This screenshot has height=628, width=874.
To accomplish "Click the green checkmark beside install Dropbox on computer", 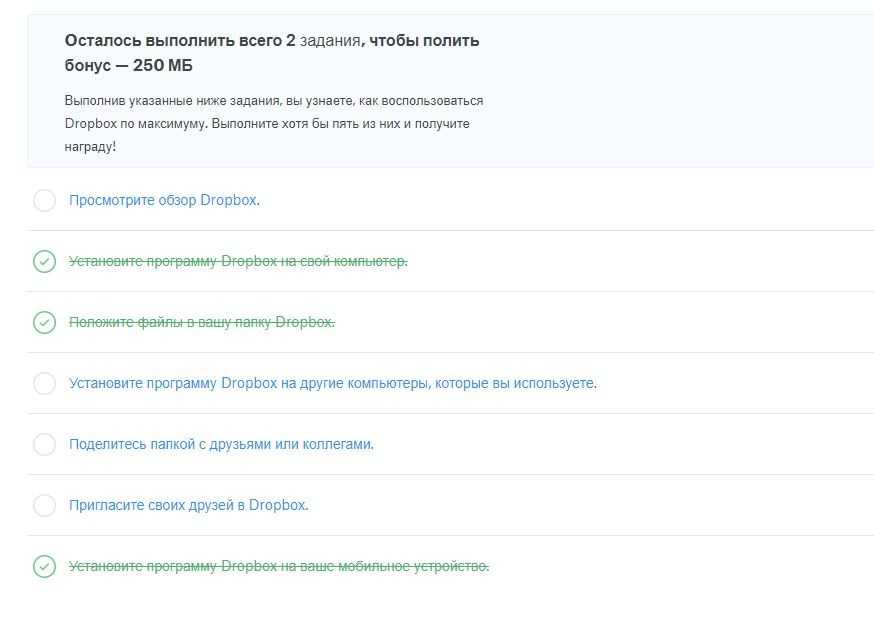I will [44, 261].
